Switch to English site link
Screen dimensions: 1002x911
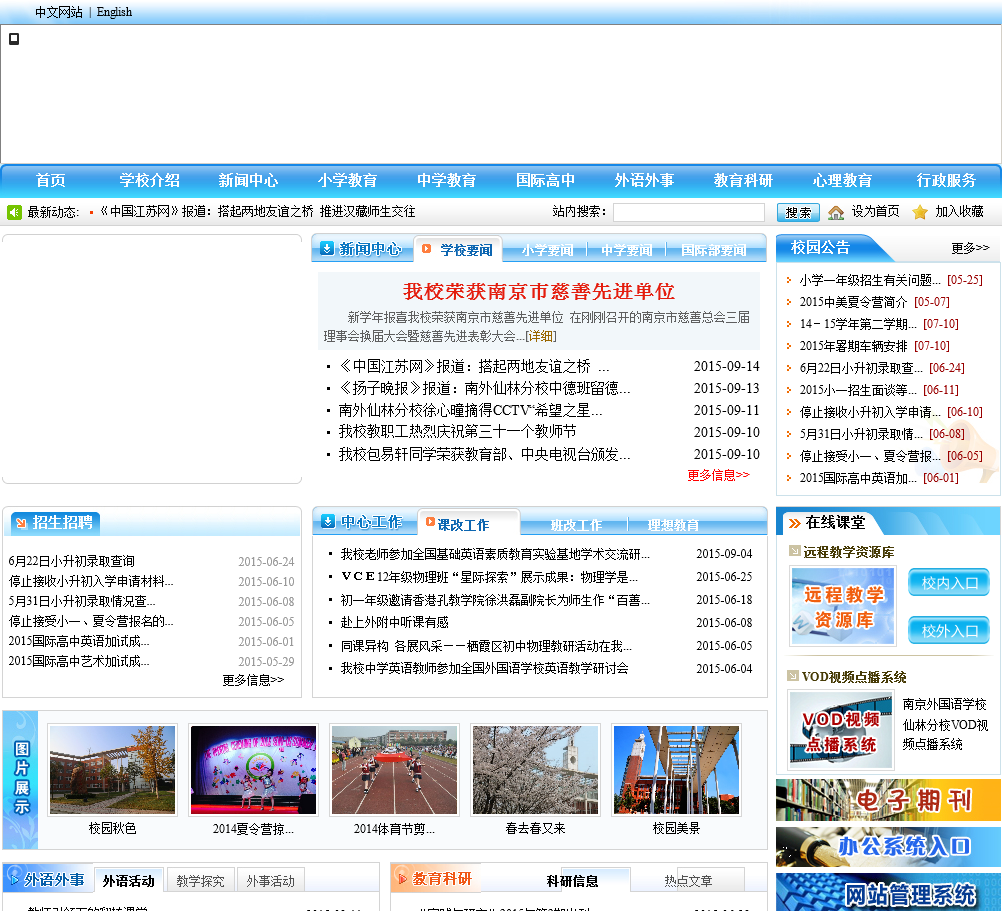(114, 12)
